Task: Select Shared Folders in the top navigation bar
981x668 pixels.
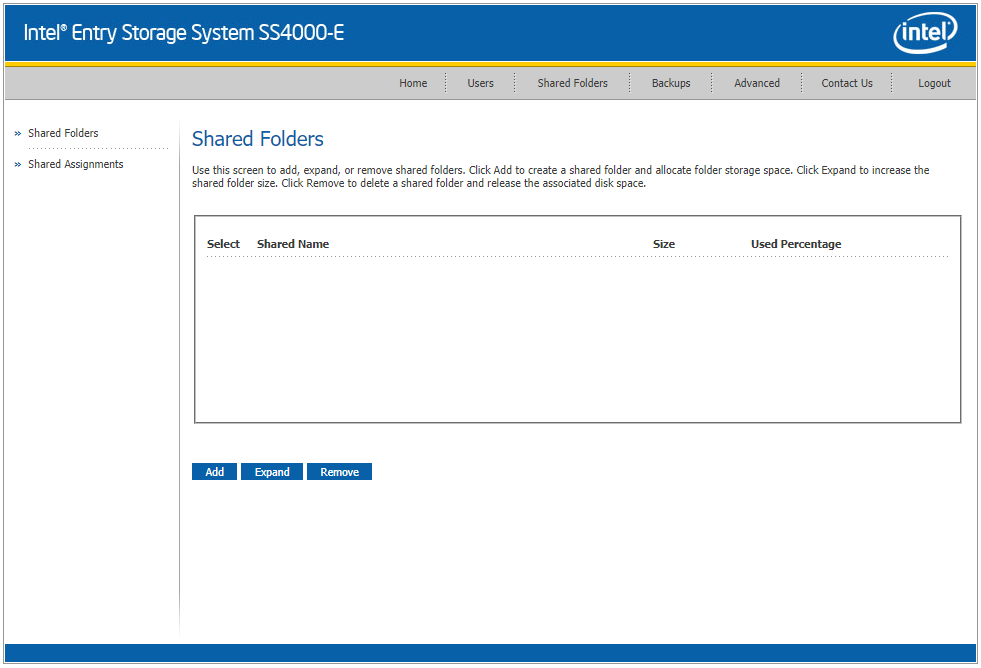Action: tap(572, 83)
